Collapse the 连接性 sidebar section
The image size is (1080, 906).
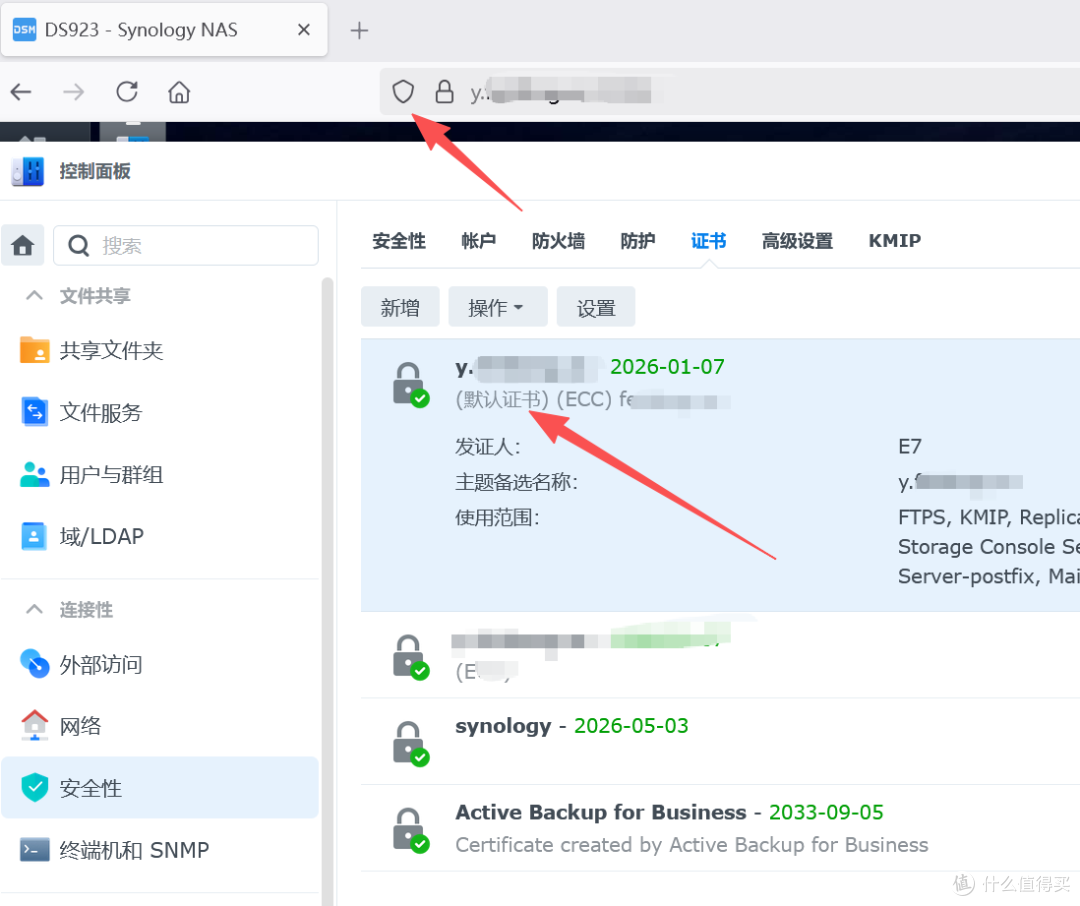tap(33, 609)
